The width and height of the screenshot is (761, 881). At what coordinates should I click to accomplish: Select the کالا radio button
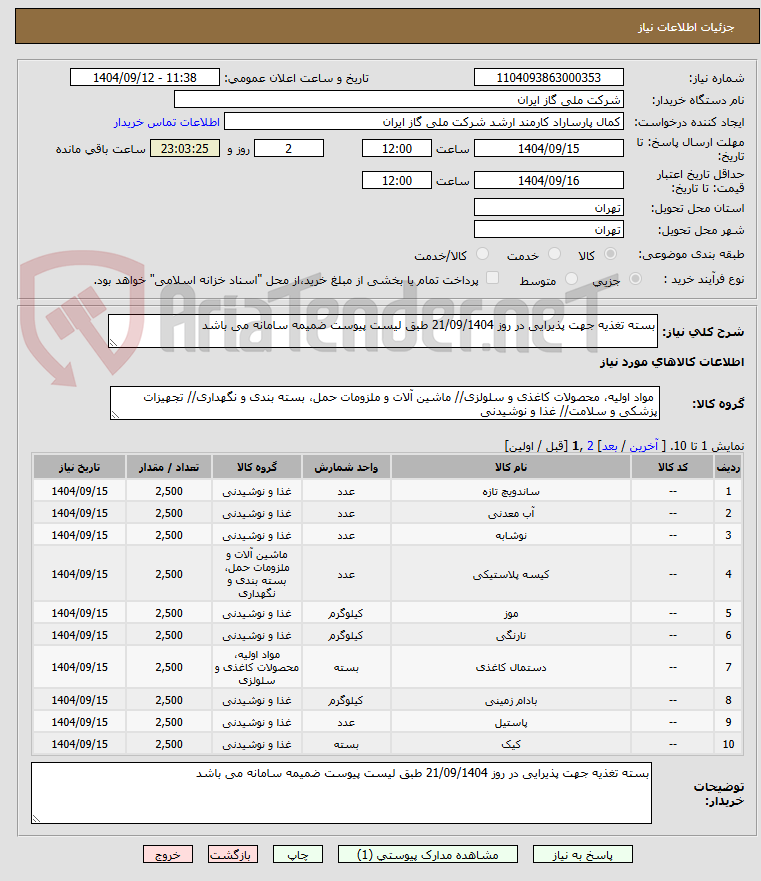pos(610,255)
